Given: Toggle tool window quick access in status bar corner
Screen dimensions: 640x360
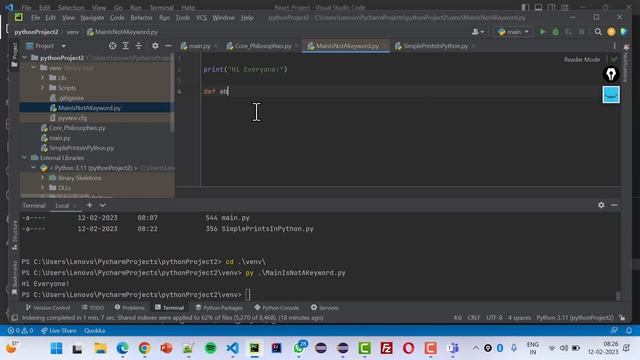Looking at the screenshot, I should click(15, 318).
